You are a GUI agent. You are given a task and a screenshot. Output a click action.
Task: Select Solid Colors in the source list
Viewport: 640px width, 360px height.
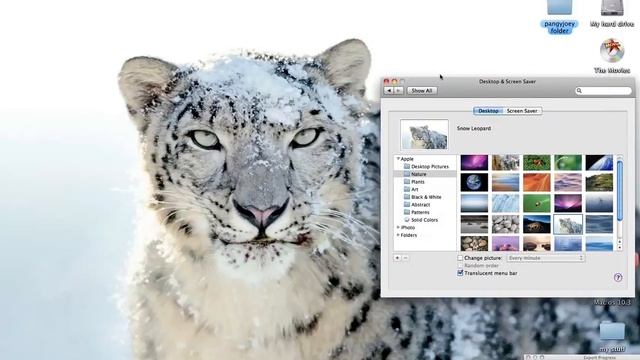coord(425,220)
